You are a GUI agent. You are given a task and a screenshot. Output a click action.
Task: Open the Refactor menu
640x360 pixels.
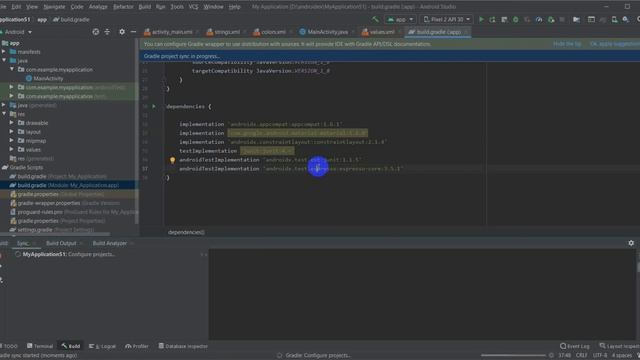click(123, 7)
